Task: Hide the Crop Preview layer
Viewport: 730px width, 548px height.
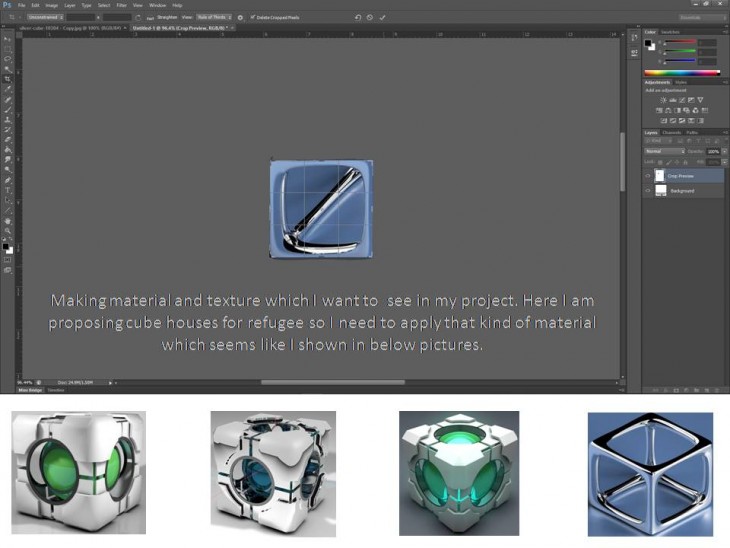Action: [x=649, y=176]
